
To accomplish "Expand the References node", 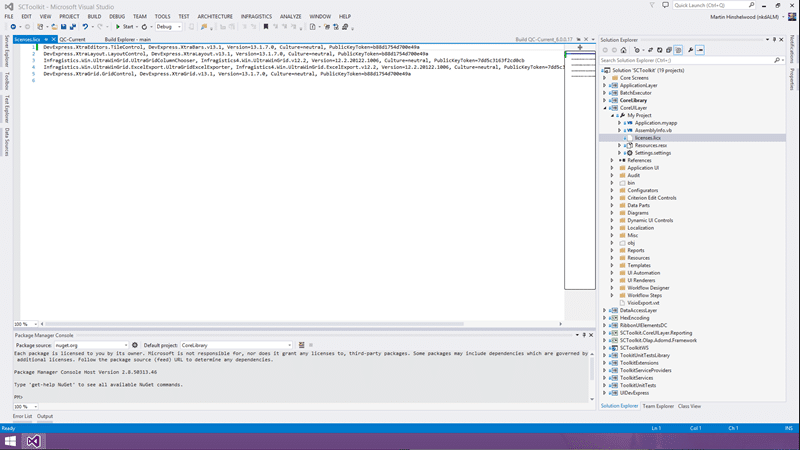I will (613, 160).
